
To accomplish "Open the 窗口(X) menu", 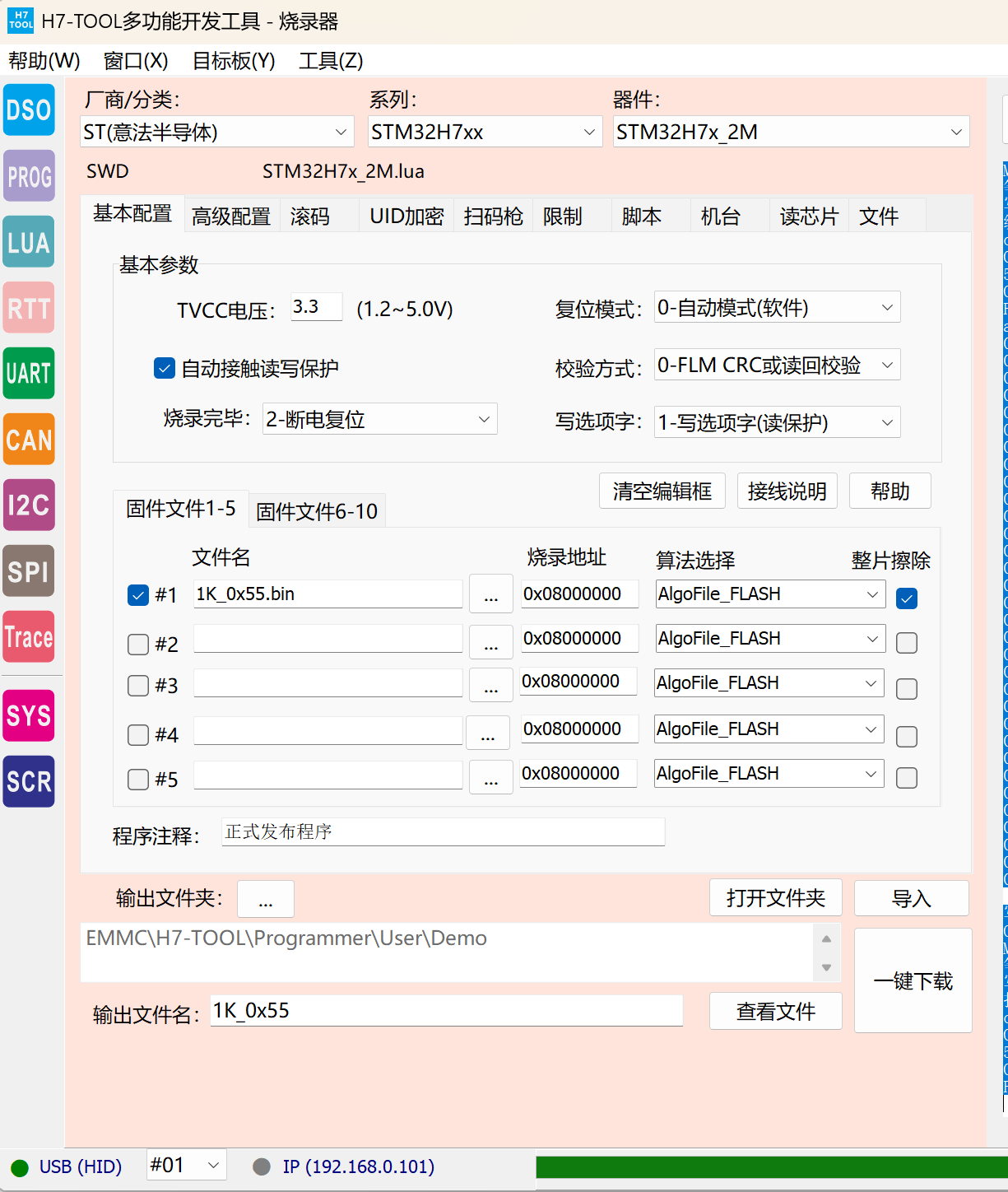I will pyautogui.click(x=136, y=61).
